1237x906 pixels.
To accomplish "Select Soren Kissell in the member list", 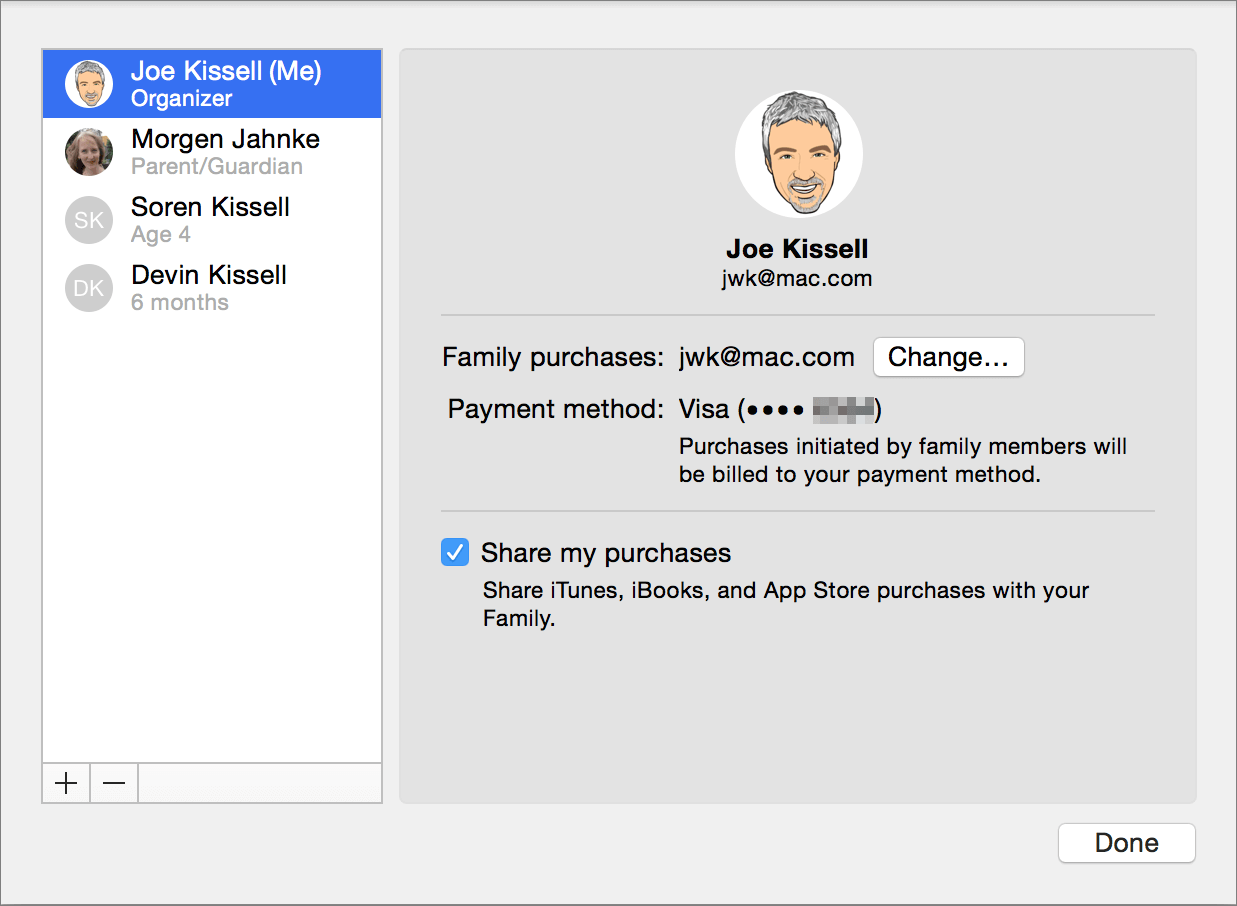I will click(210, 219).
